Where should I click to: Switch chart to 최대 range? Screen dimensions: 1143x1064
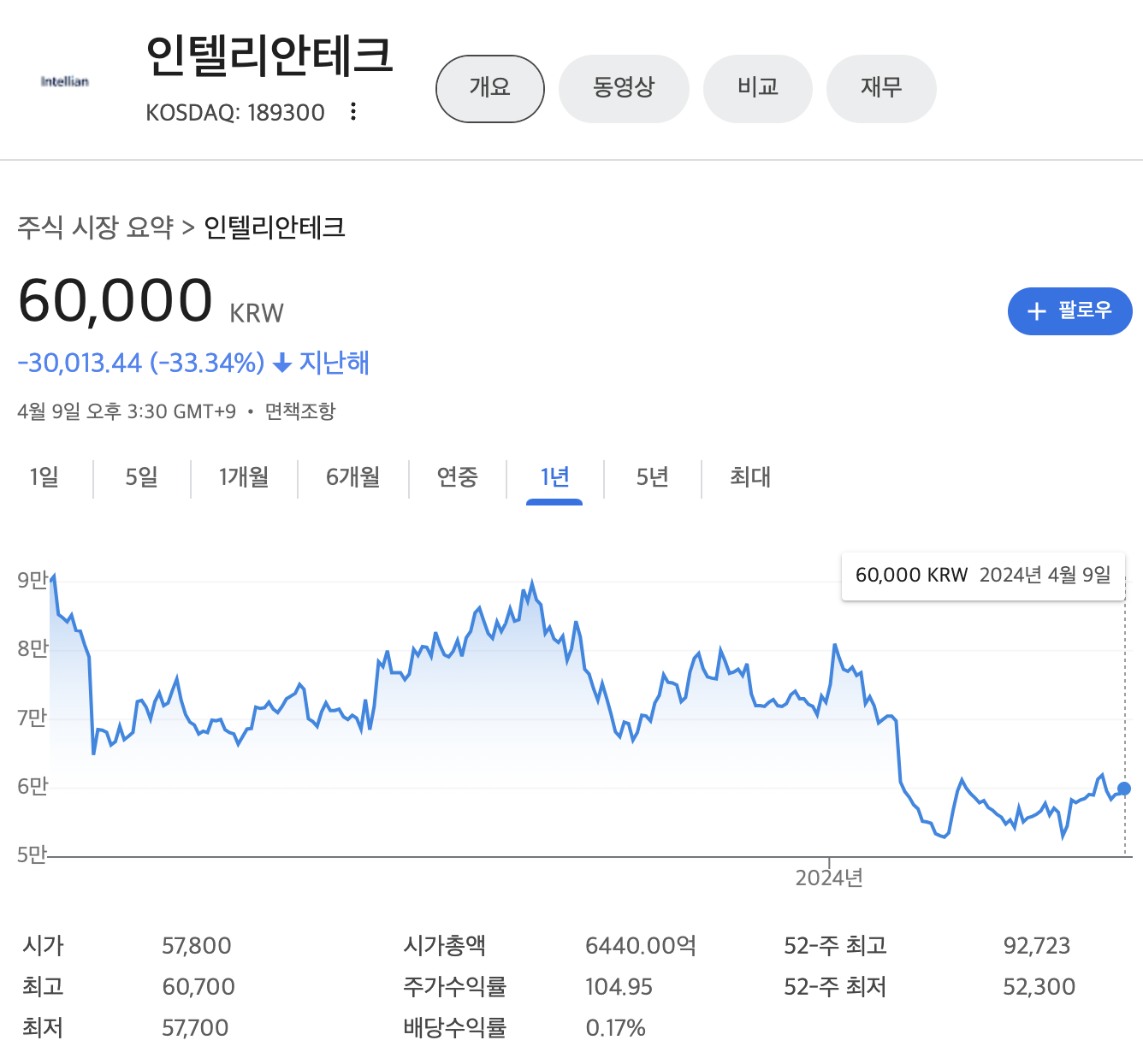750,477
